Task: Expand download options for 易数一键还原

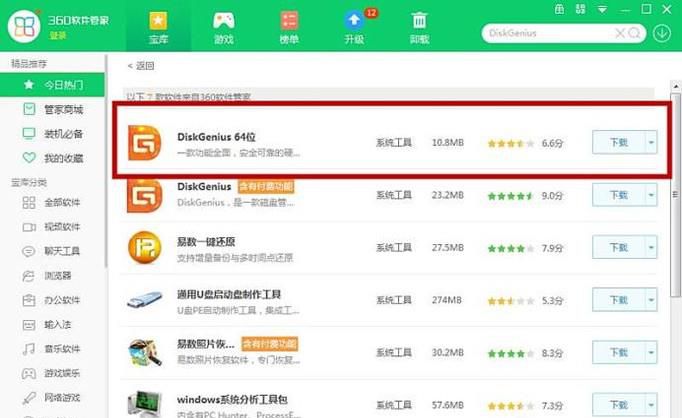Action: (x=651, y=247)
